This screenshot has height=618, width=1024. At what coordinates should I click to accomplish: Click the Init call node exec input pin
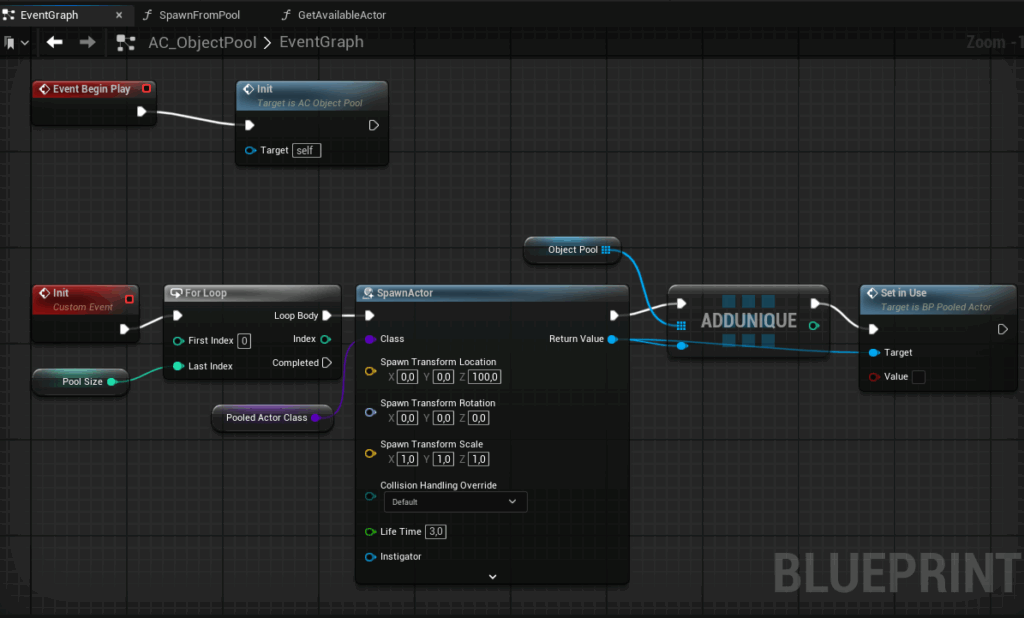point(249,125)
